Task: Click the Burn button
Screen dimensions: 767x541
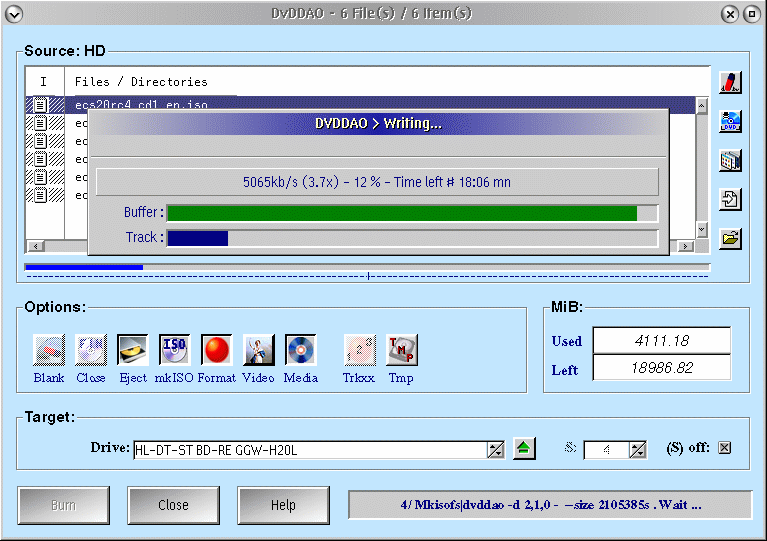Action: click(64, 505)
